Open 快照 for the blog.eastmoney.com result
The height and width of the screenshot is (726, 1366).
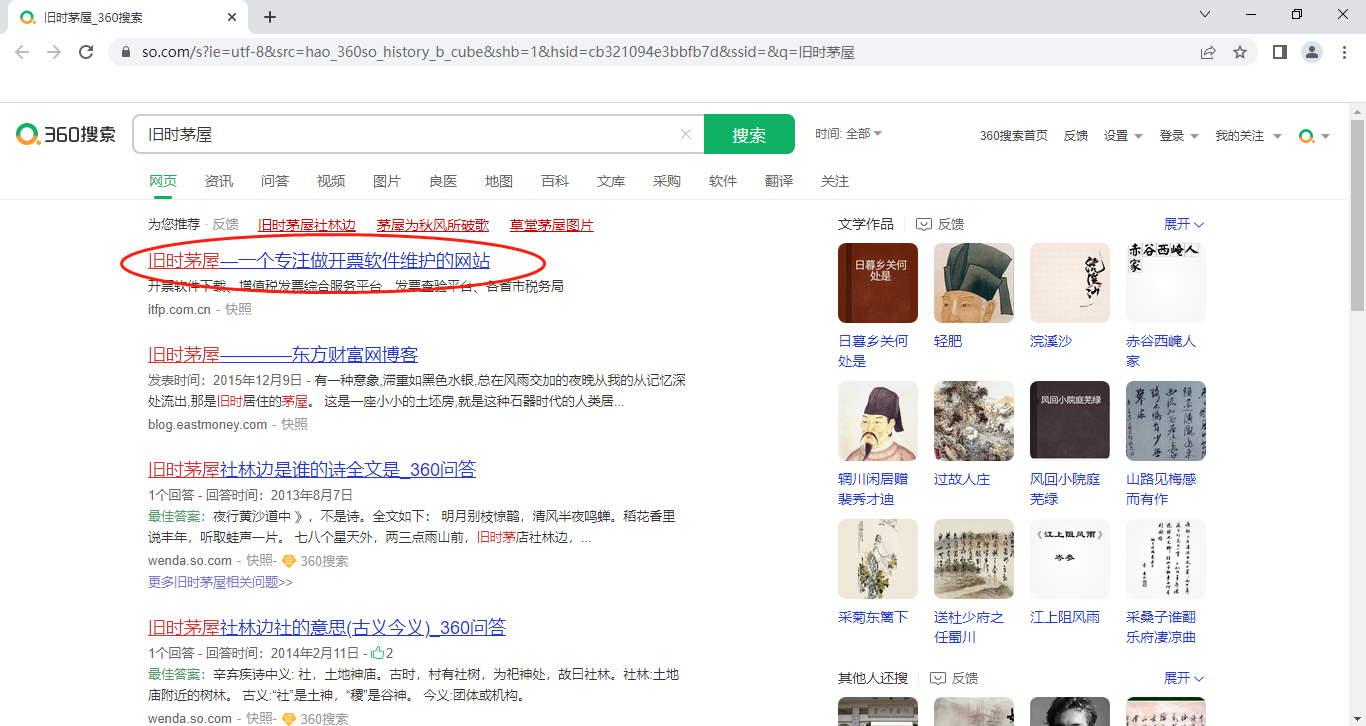pos(294,425)
